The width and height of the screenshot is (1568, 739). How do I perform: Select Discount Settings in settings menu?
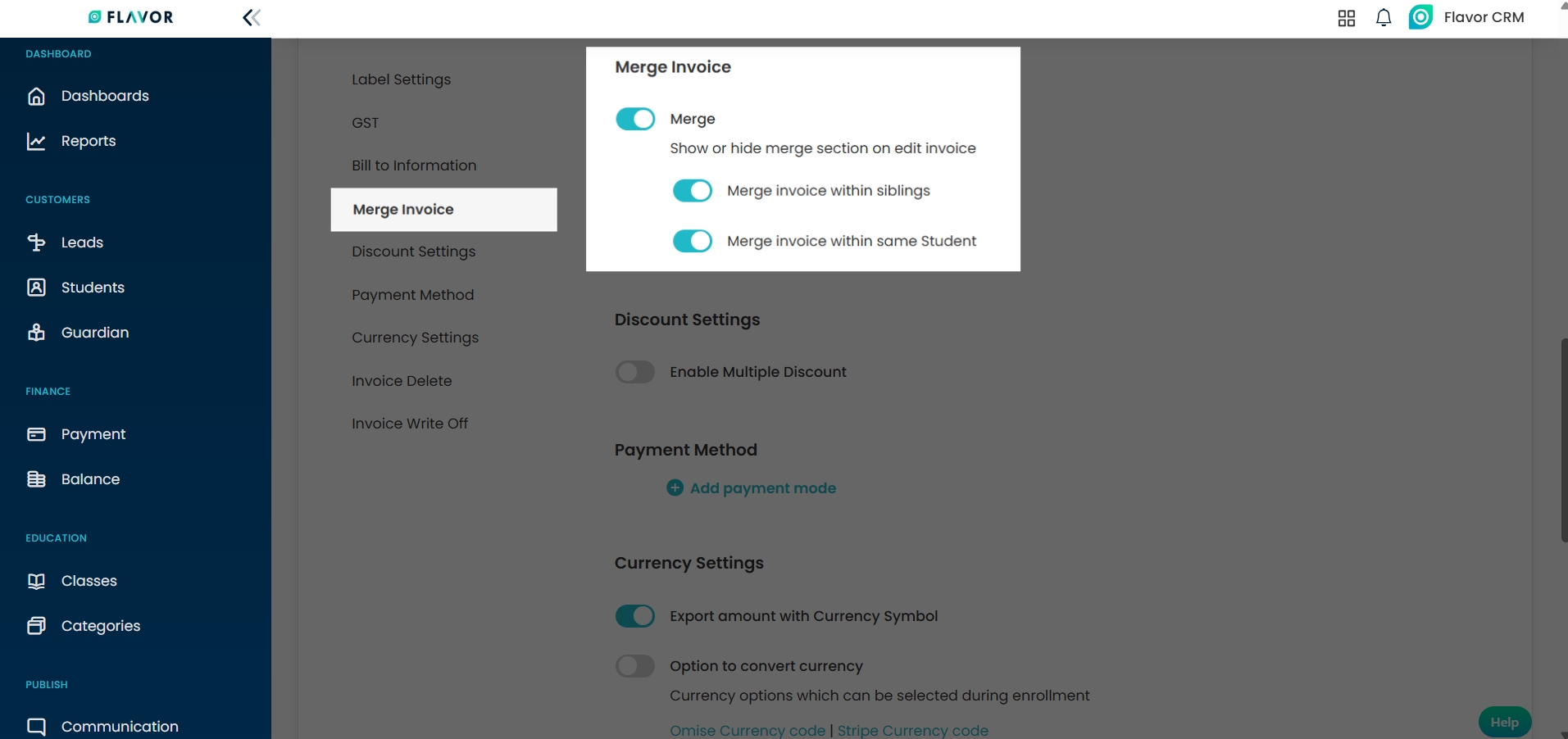click(x=413, y=252)
